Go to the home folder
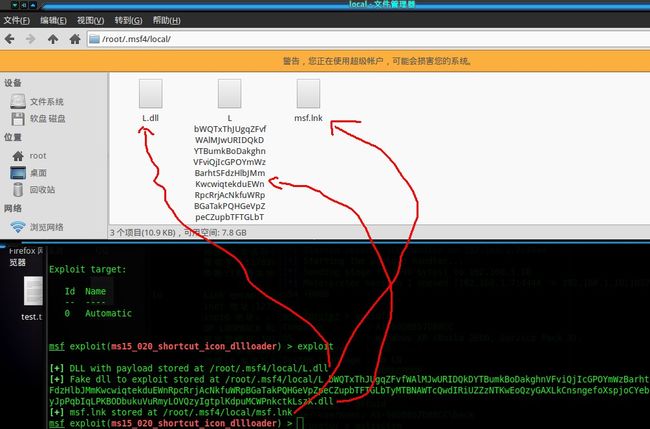The image size is (650, 429). pos(75,39)
